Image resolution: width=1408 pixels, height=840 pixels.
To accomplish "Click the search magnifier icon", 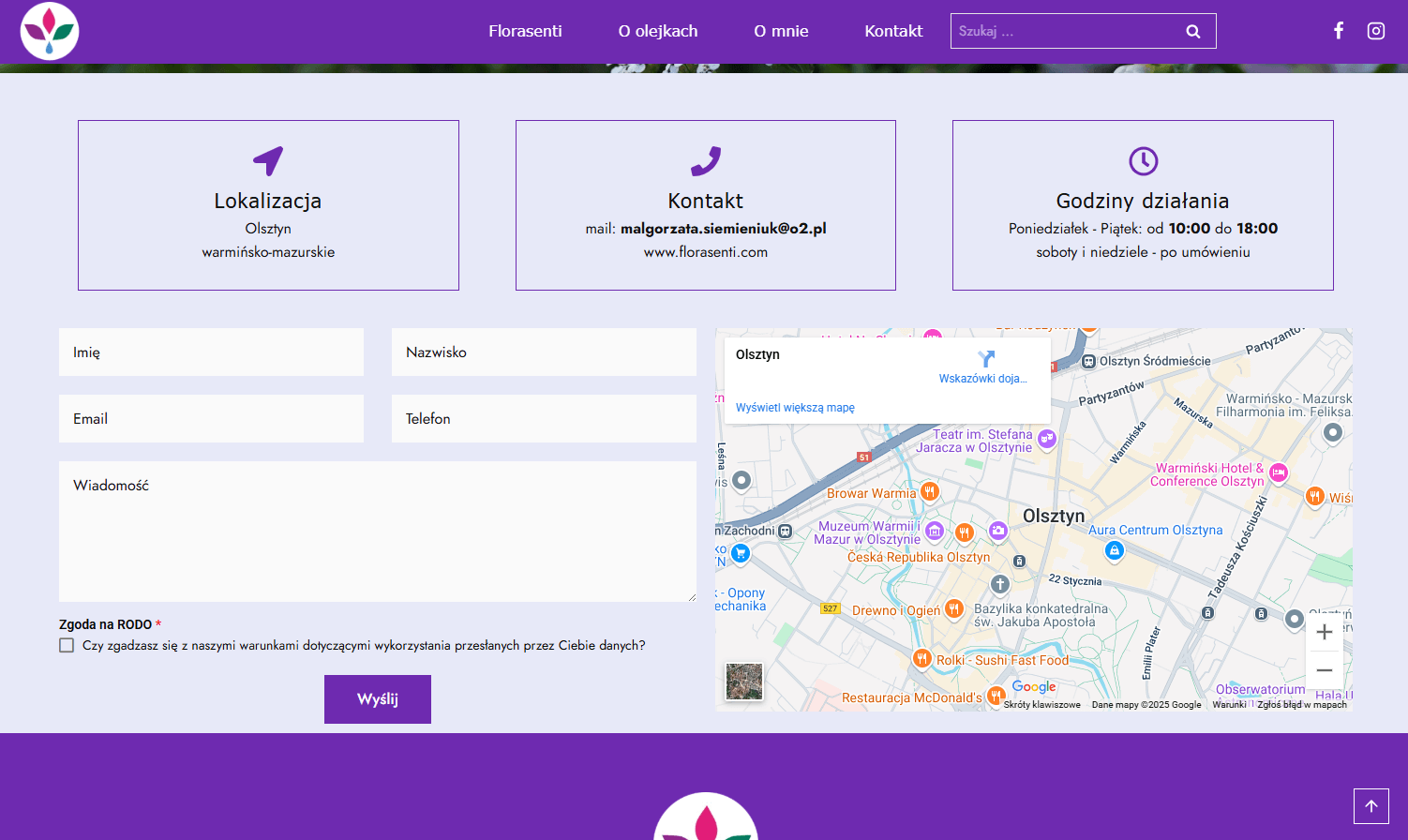I will 1192,31.
